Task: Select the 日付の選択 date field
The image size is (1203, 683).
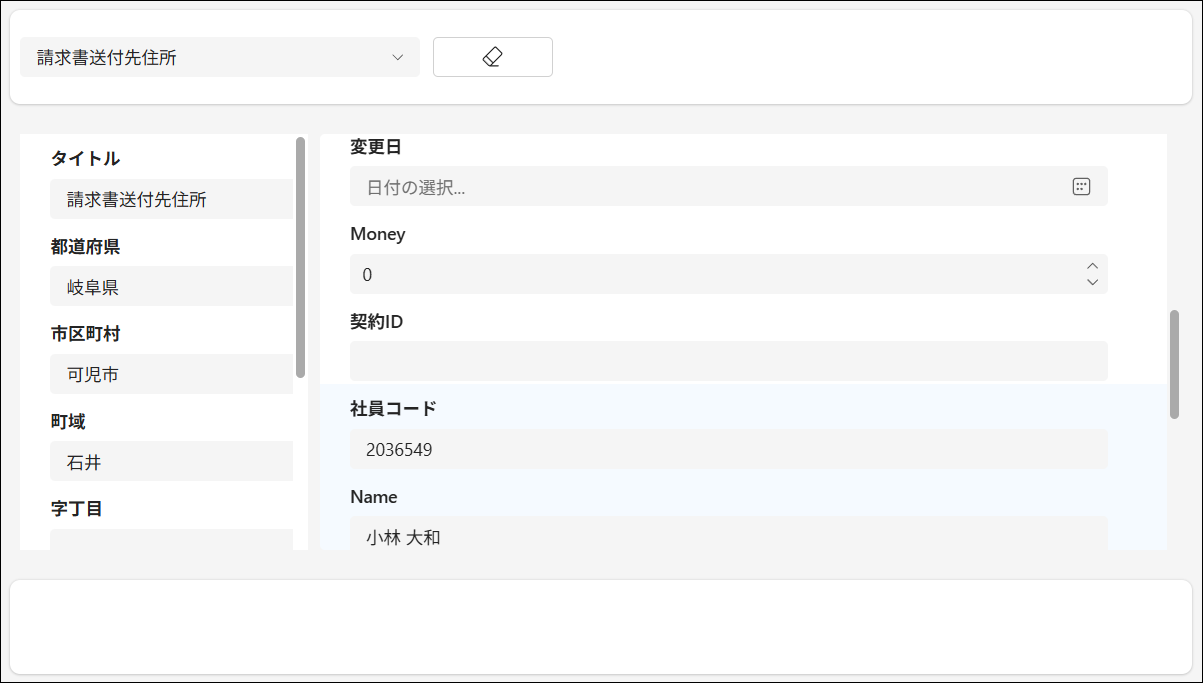Action: point(700,187)
